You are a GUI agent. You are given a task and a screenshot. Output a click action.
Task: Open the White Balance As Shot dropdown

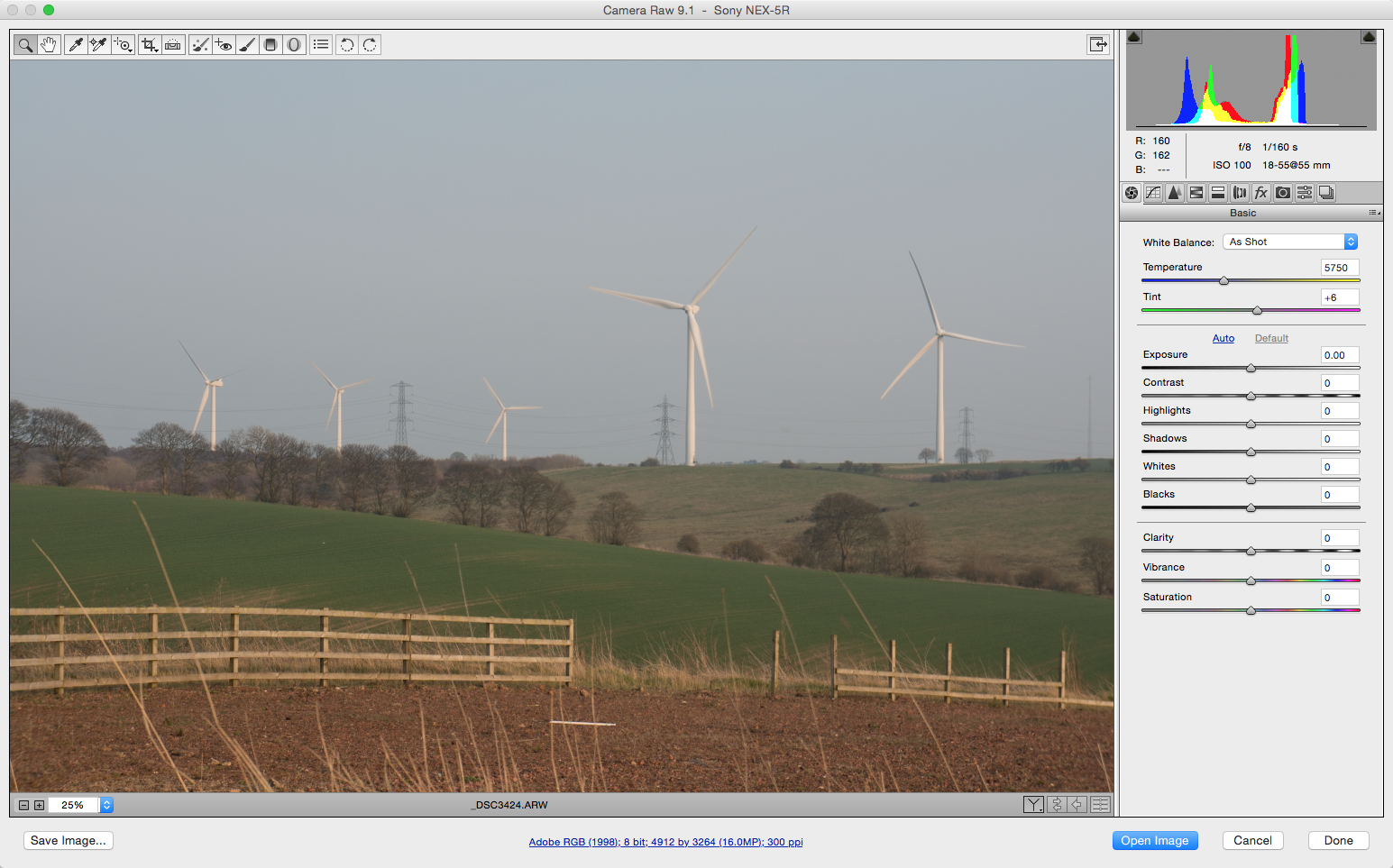[1290, 242]
